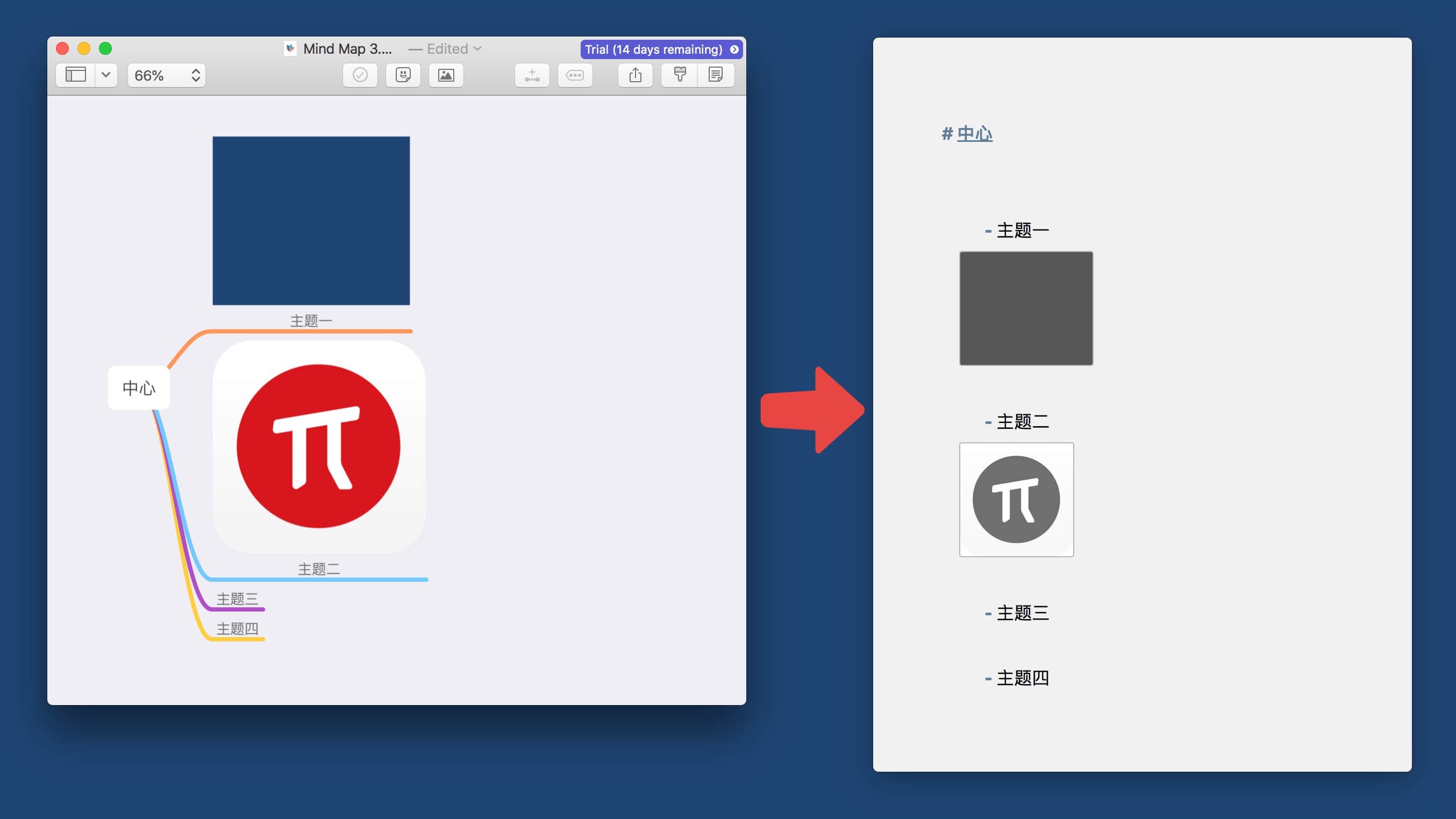Open the sticker picker icon
The height and width of the screenshot is (819, 1456).
(403, 75)
